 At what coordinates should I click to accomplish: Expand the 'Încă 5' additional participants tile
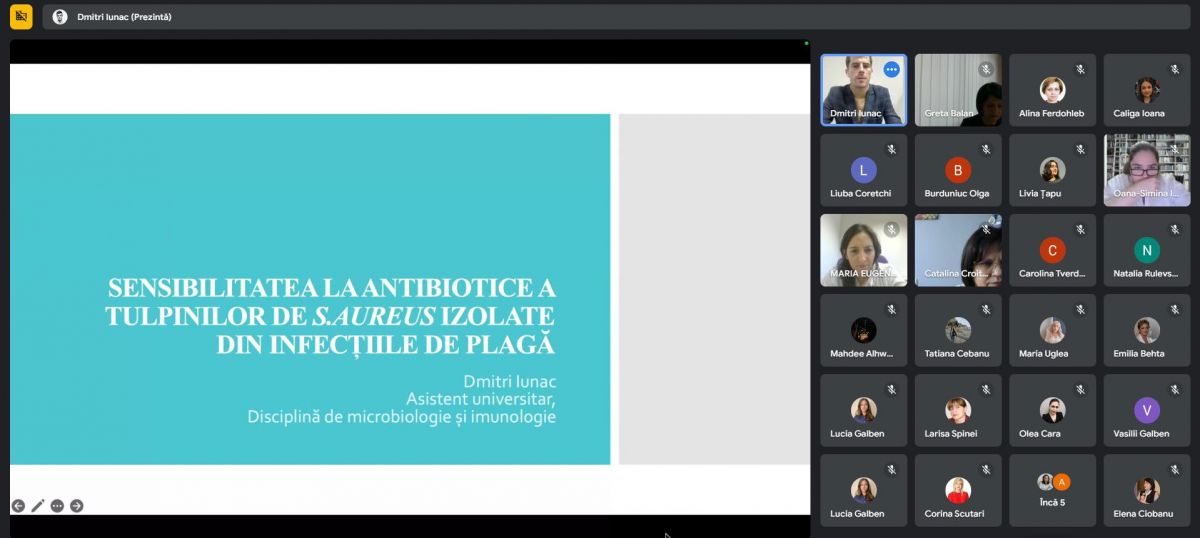[x=1052, y=490]
